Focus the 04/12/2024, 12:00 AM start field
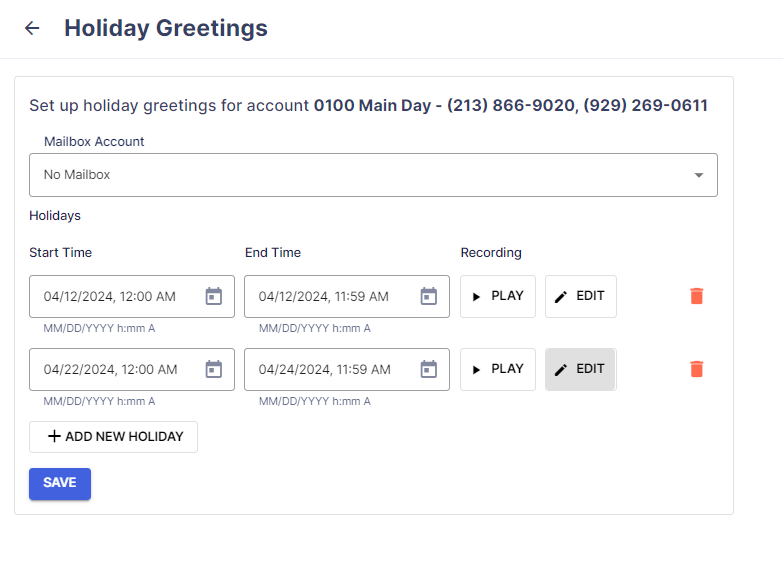The height and width of the screenshot is (578, 783). point(132,296)
